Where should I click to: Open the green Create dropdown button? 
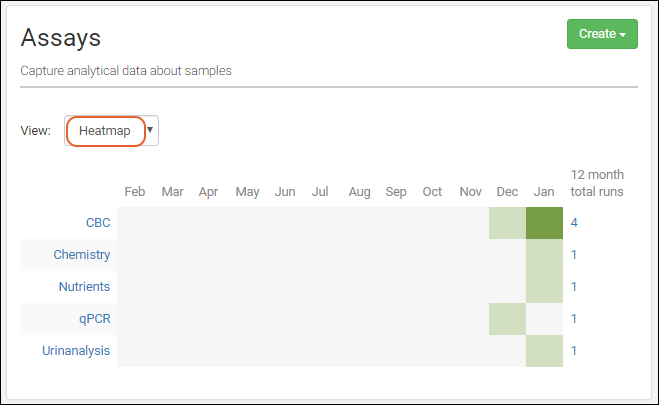point(601,34)
